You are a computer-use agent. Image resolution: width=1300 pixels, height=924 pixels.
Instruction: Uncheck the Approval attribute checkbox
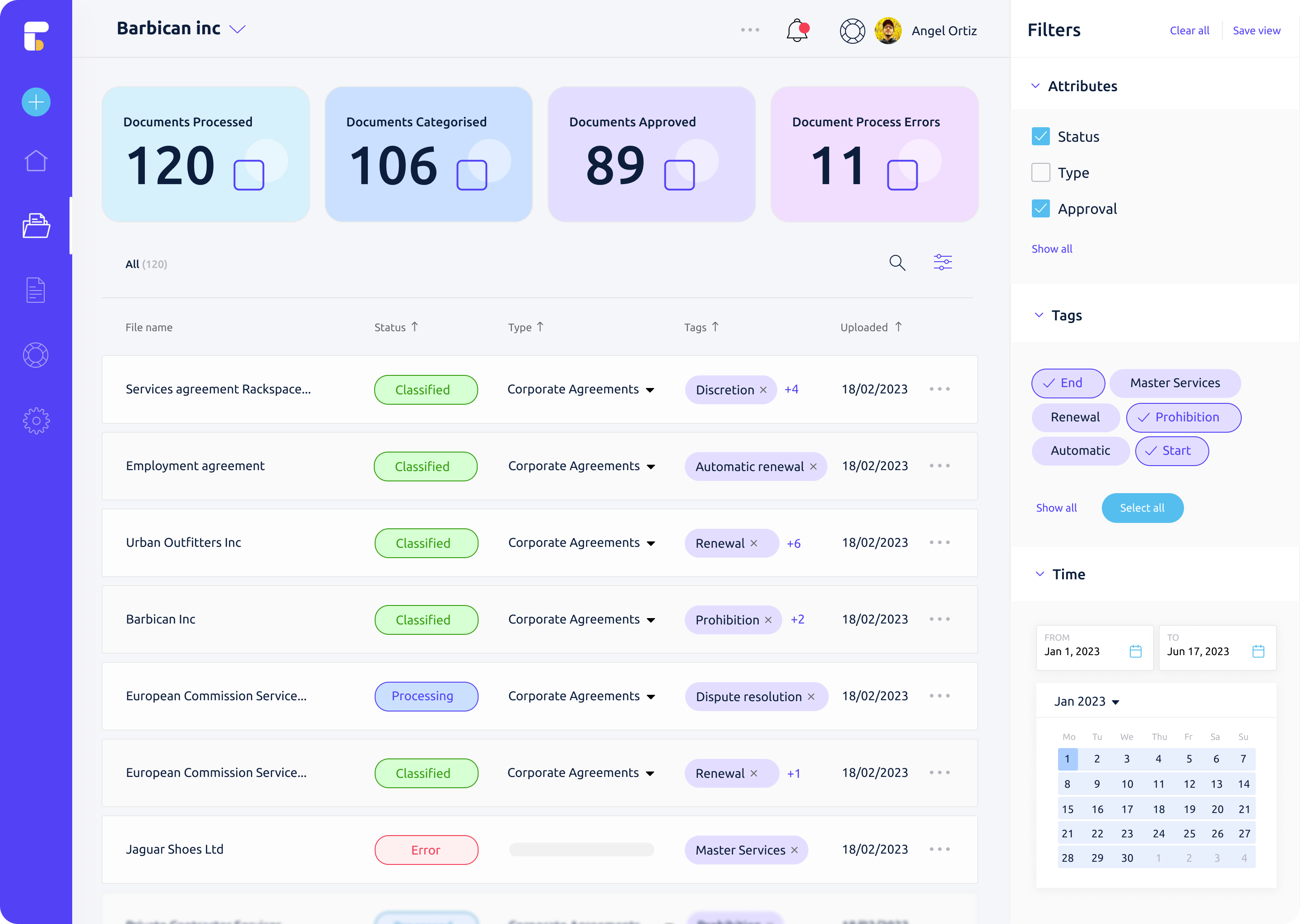tap(1040, 209)
